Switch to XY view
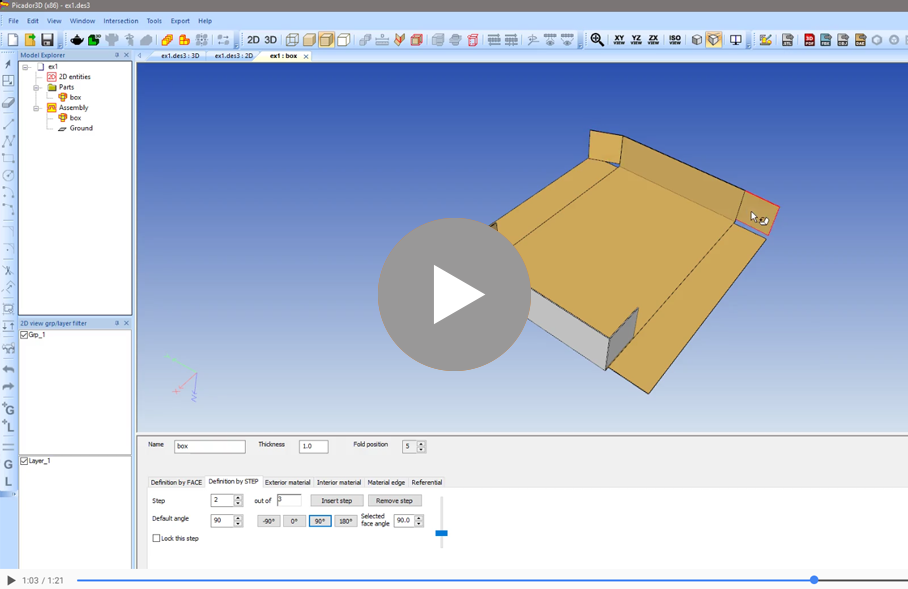 [619, 39]
